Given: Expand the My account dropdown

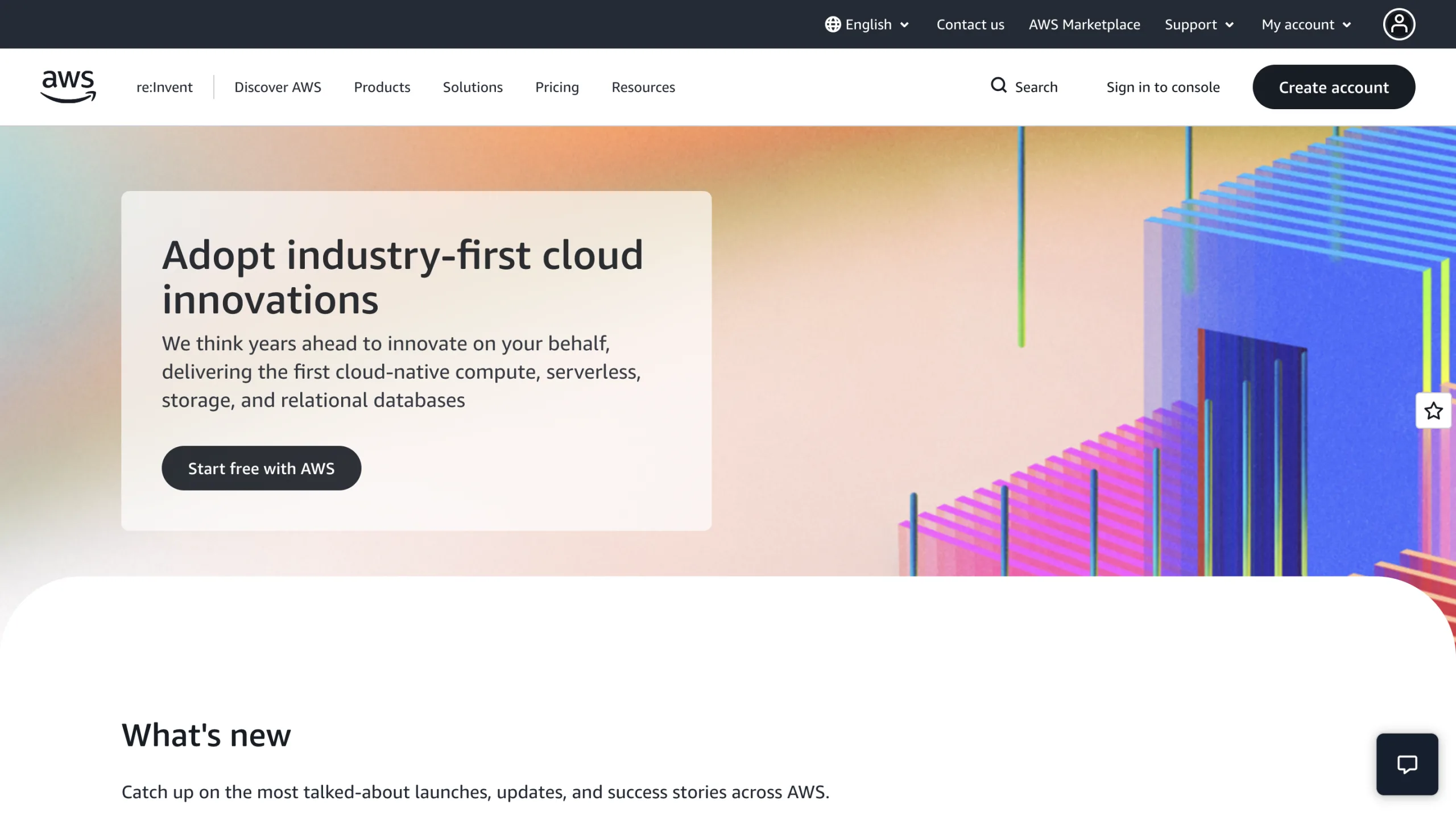Looking at the screenshot, I should (1306, 24).
